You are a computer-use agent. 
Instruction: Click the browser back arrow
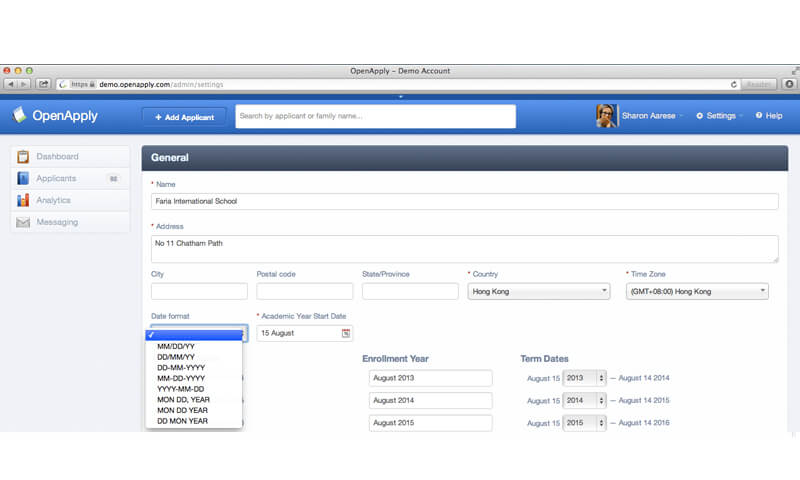tap(11, 84)
